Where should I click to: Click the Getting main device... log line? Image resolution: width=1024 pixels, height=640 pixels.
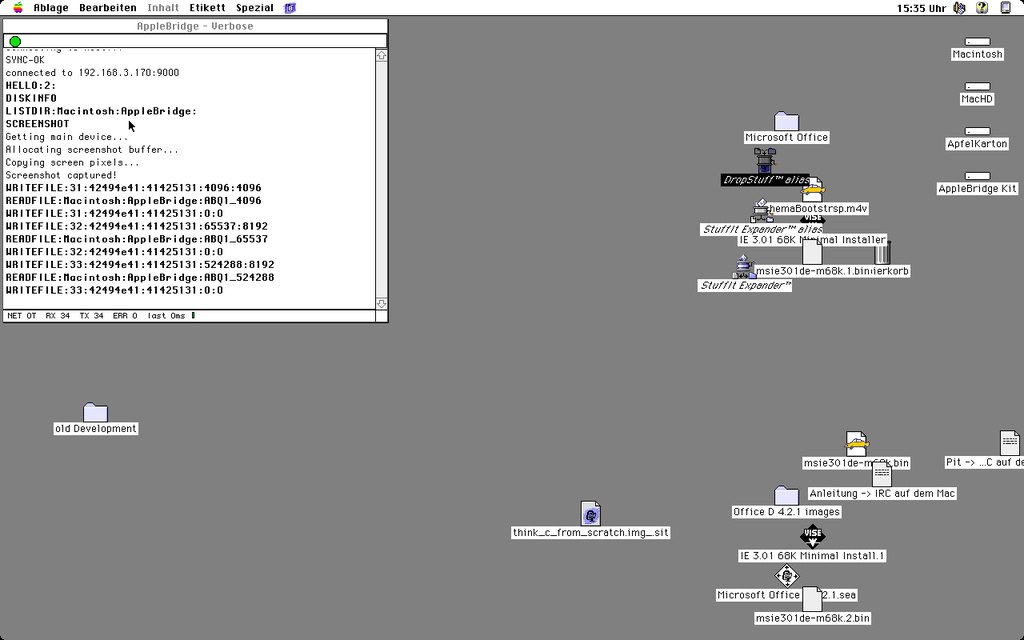[67, 137]
